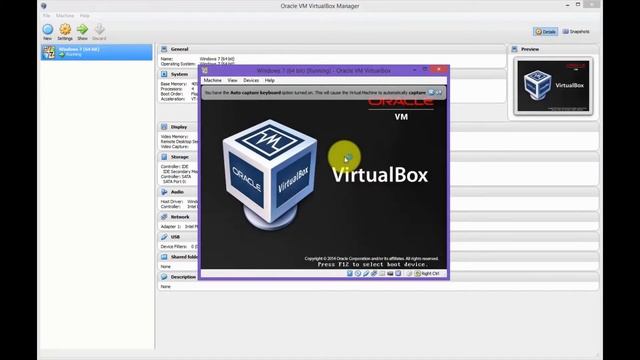Screen dimensions: 640x360
Task: Click the 'Base Memory:' label
Action: pyautogui.click(x=173, y=84)
